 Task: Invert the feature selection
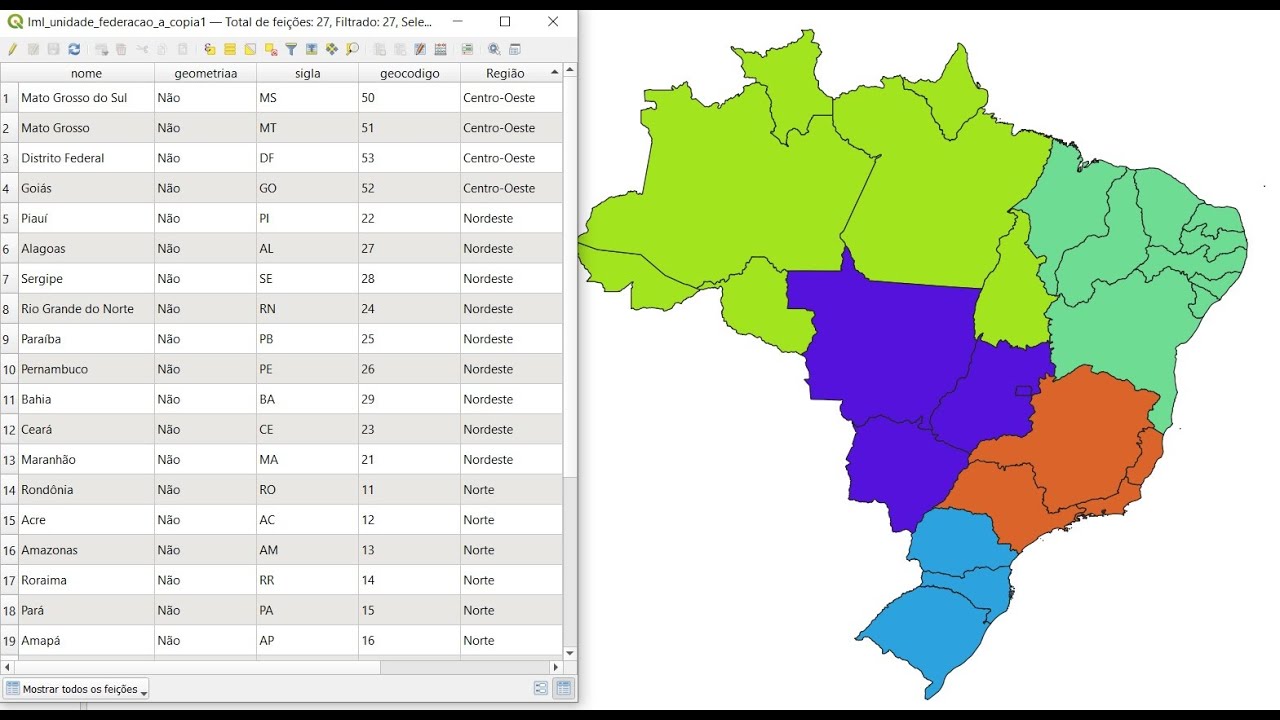(x=250, y=49)
